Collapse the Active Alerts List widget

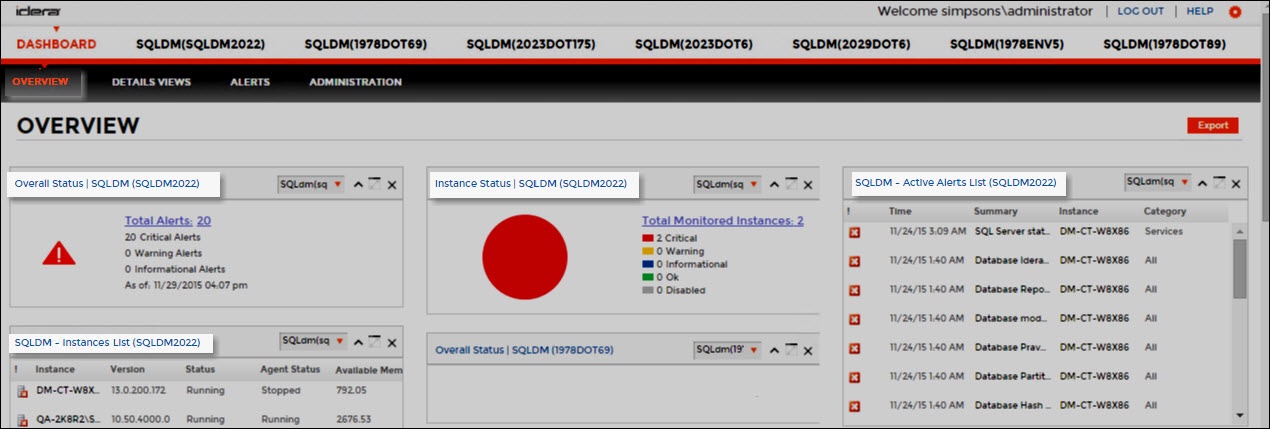pyautogui.click(x=1202, y=184)
